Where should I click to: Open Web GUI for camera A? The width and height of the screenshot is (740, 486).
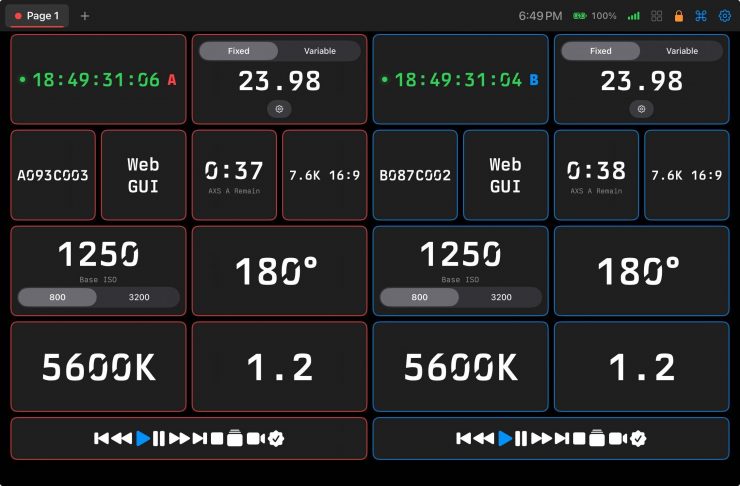pos(143,175)
